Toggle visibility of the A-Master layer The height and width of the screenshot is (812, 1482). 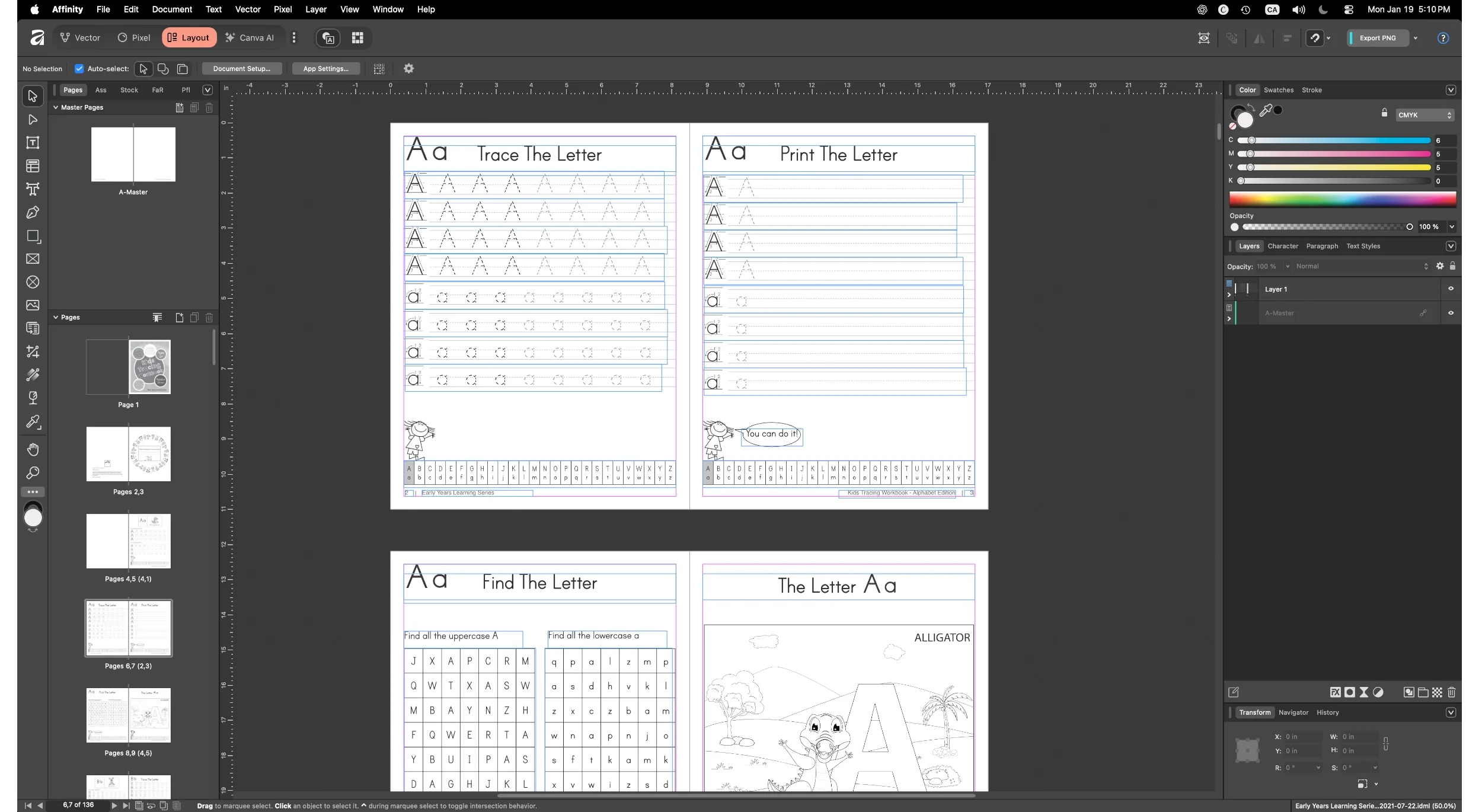tap(1451, 313)
